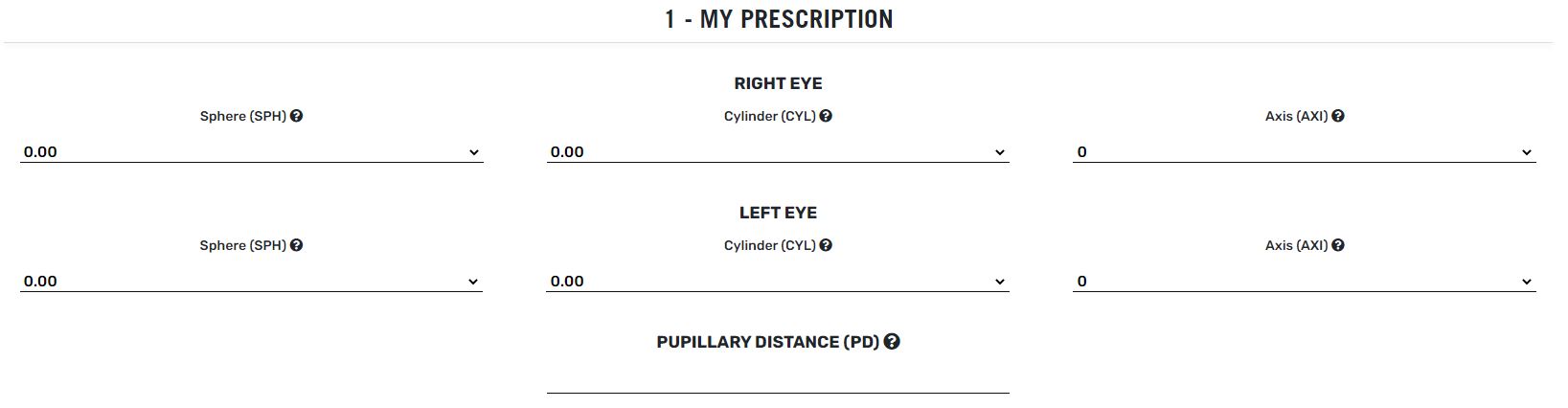Open help icon for left eye Sphere (SPH)
The width and height of the screenshot is (1568, 408).
coord(297,245)
